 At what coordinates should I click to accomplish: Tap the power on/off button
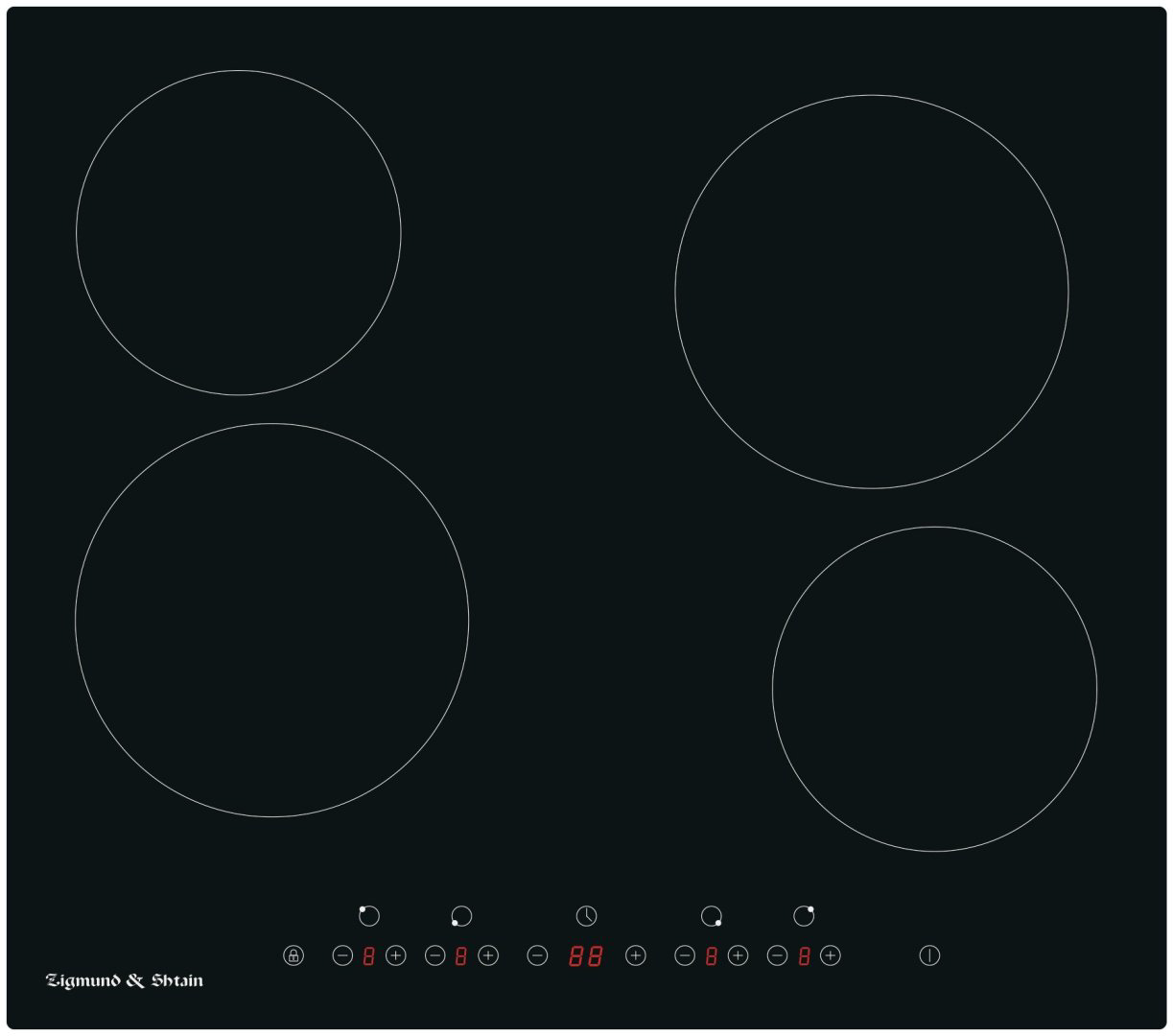929,955
